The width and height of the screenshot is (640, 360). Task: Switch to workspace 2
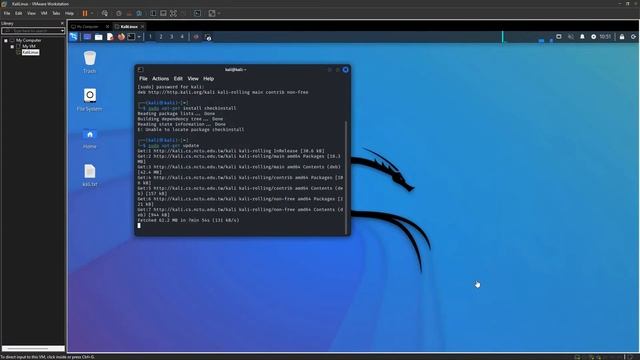[x=161, y=37]
